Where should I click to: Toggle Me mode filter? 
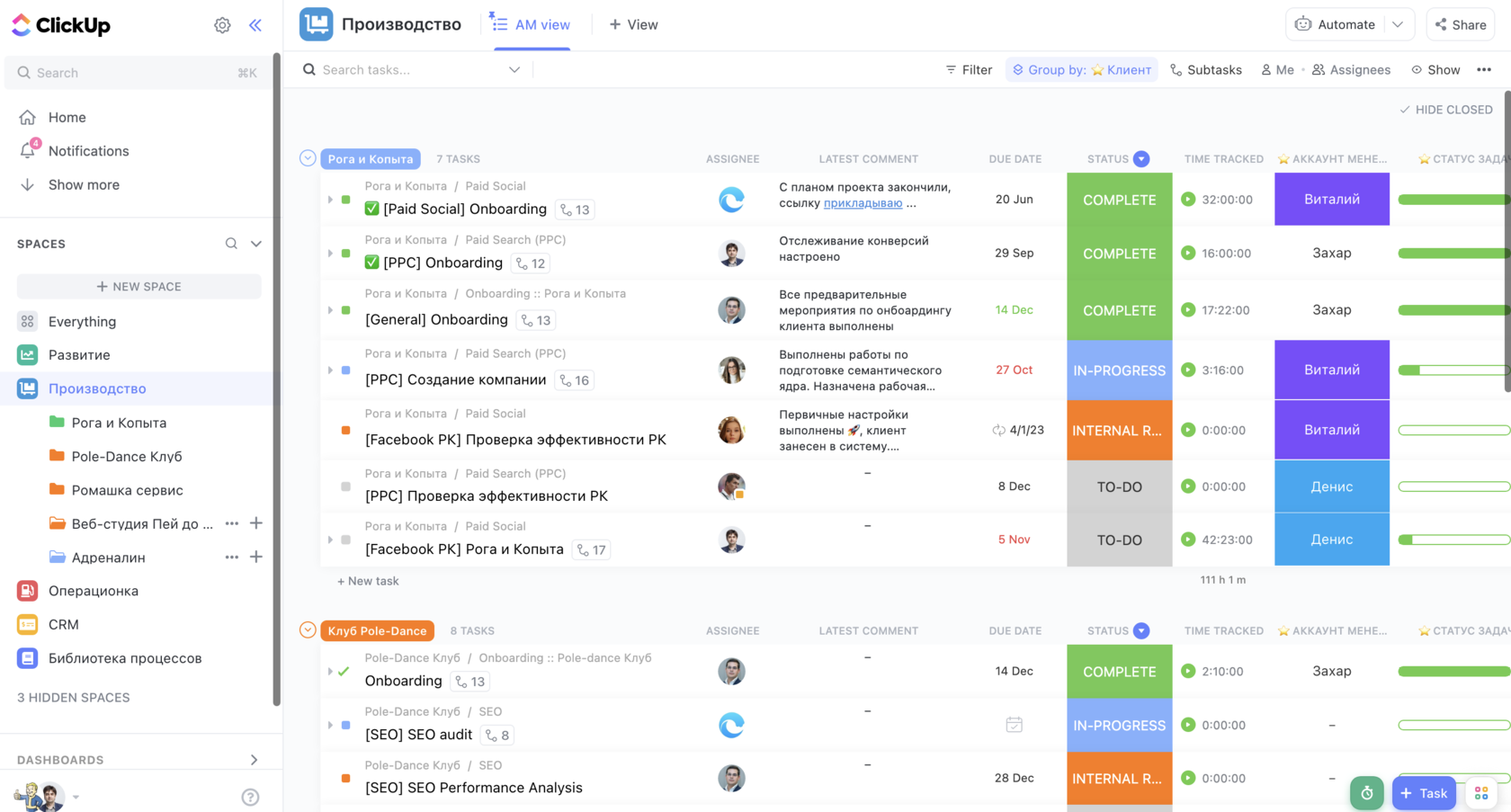pyautogui.click(x=1277, y=69)
